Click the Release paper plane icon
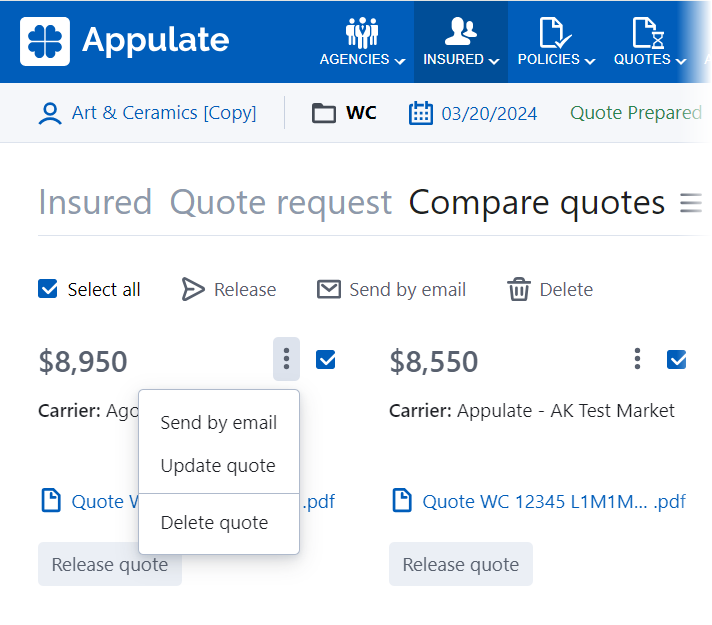Viewport: 712px width, 625px height. (x=193, y=290)
